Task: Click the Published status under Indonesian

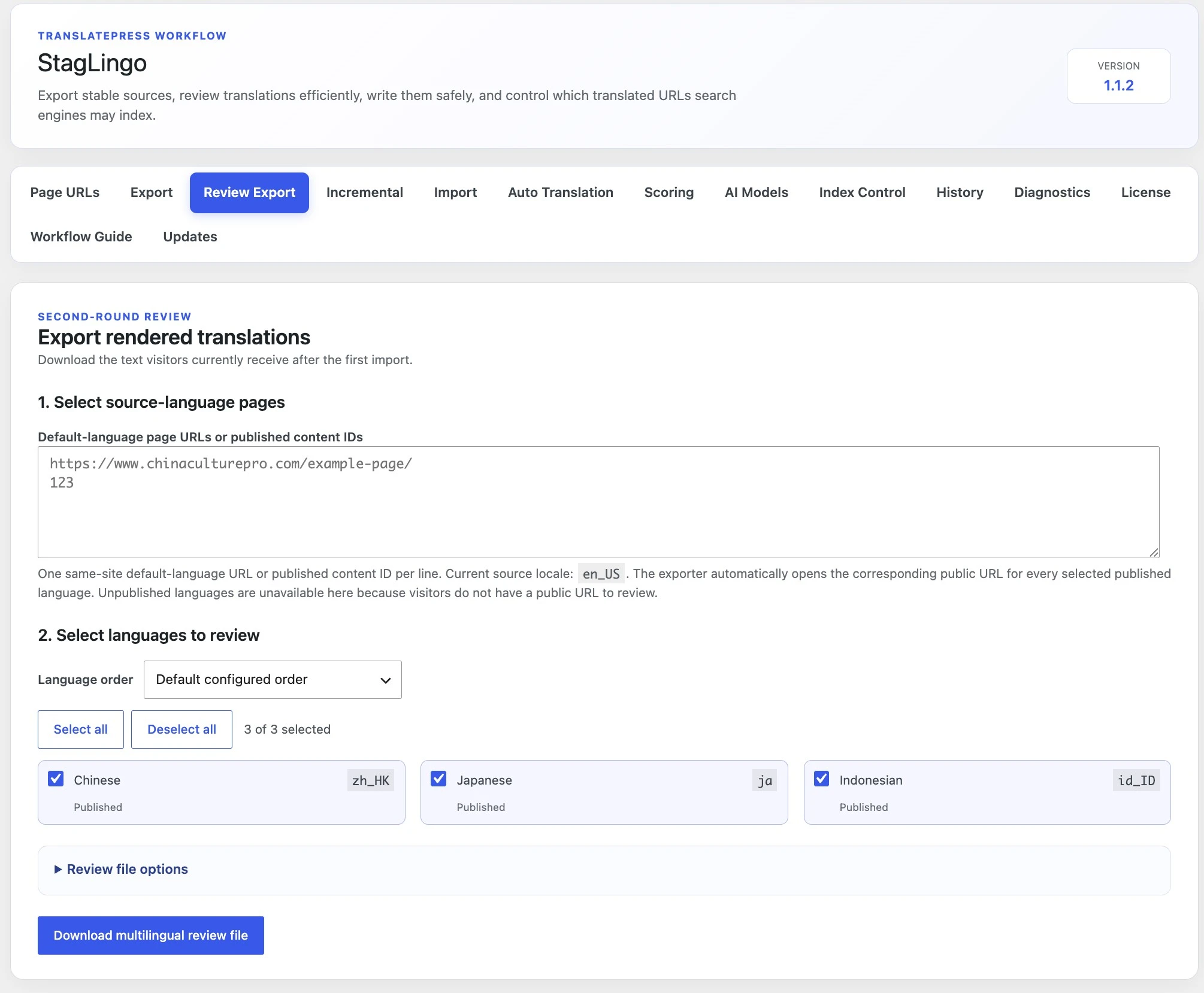Action: pyautogui.click(x=864, y=807)
